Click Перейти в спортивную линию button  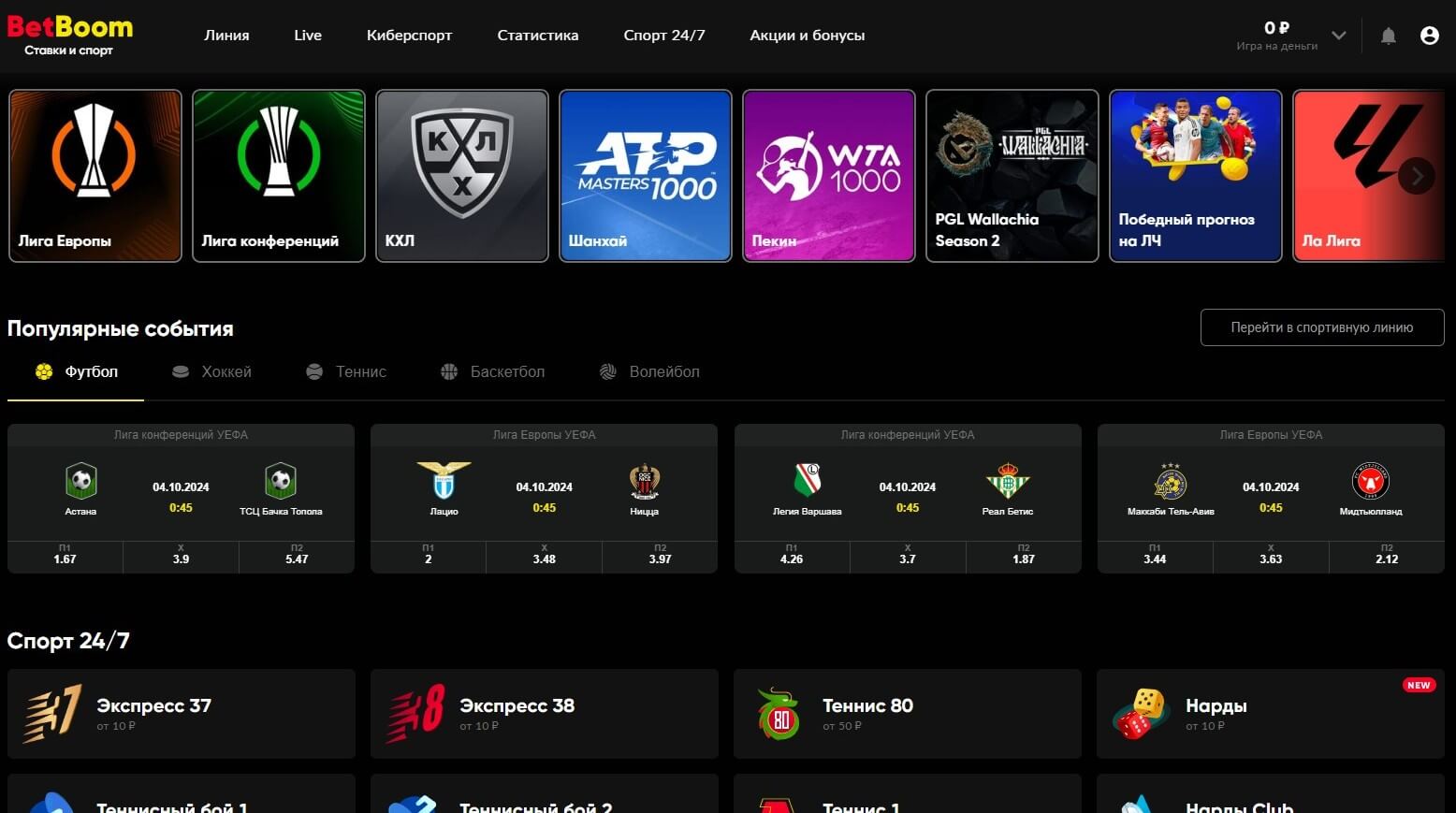[x=1322, y=327]
